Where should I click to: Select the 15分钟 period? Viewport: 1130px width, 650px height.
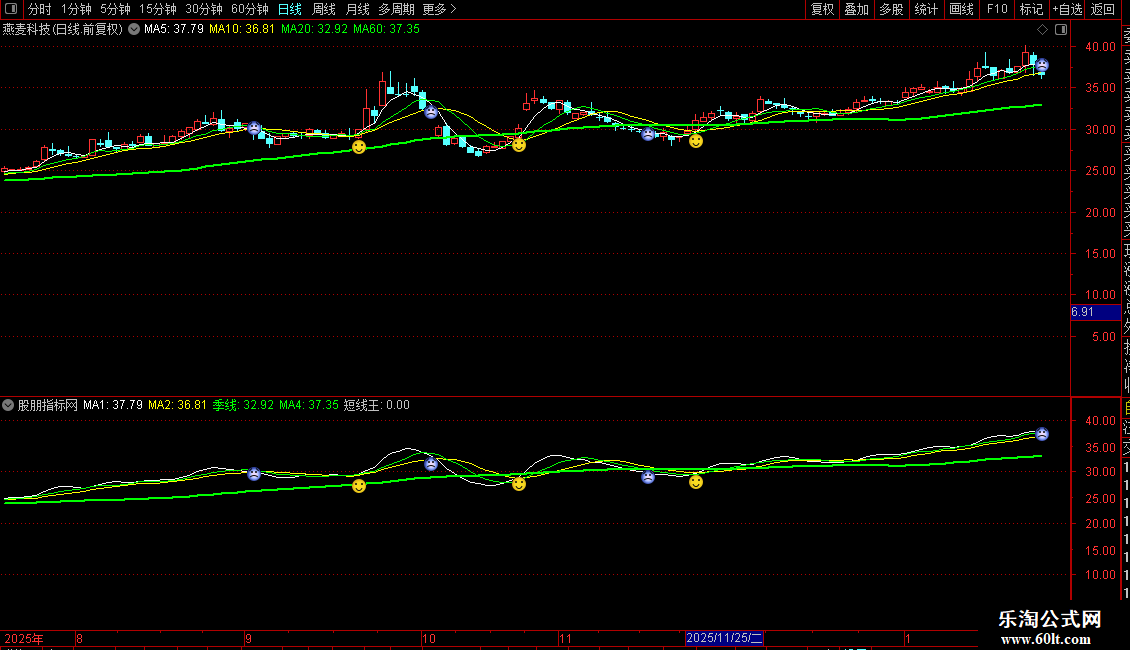point(157,9)
